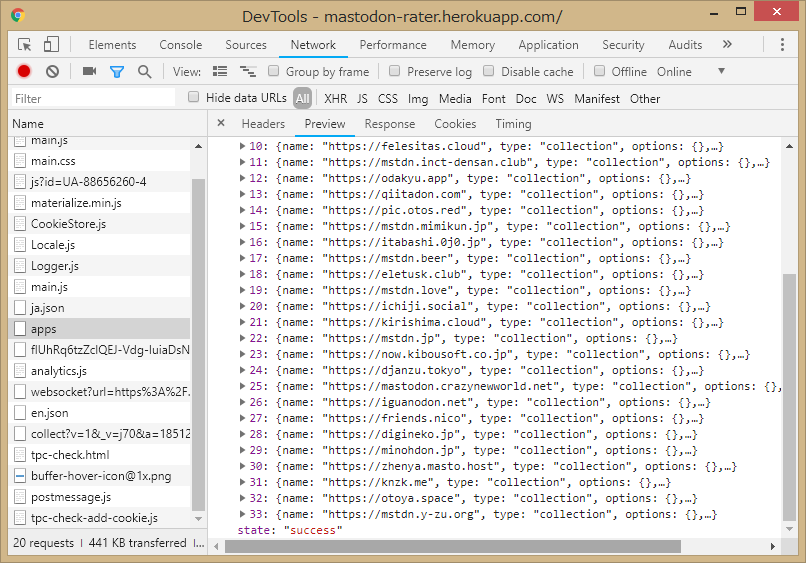806x563 pixels.
Task: Expand item 22 mstdn.jp object
Action: 243,338
